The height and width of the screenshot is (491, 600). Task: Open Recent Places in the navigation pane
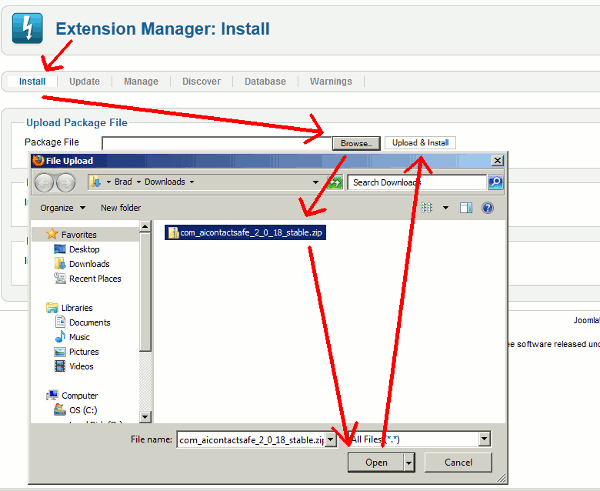95,279
